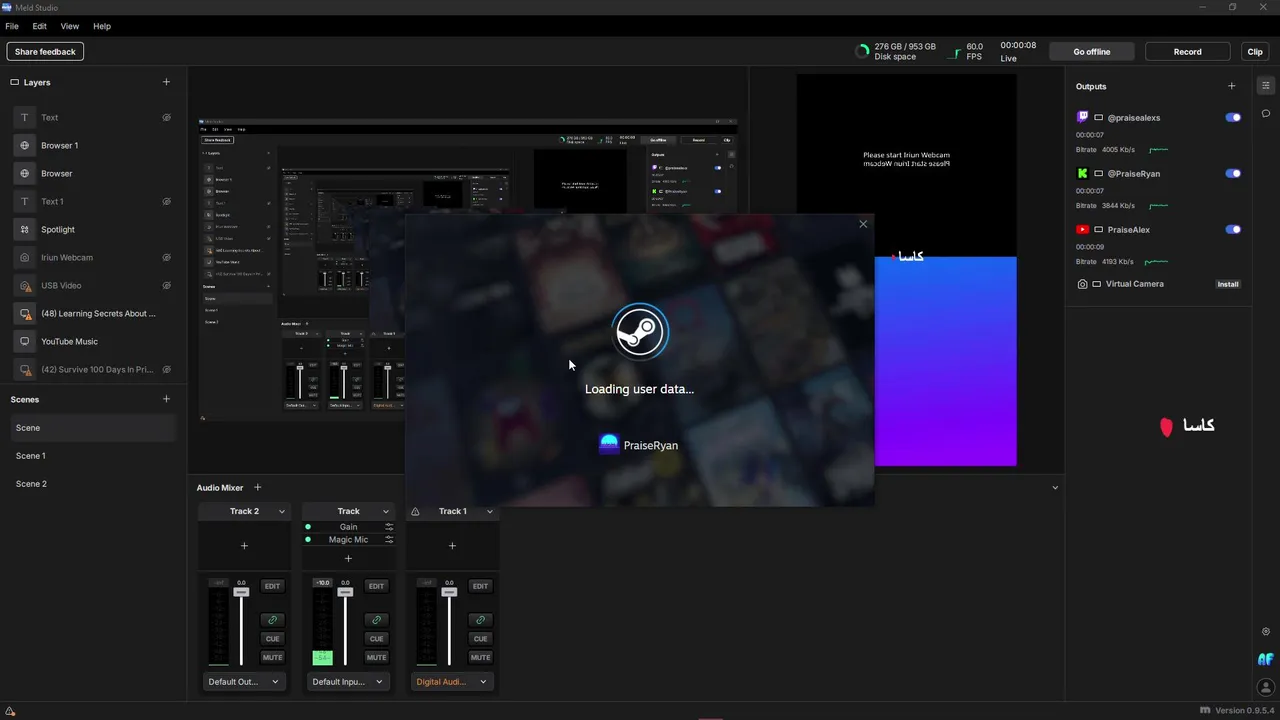The width and height of the screenshot is (1280, 720).
Task: Select the Browser 1 layer
Action: coord(92,145)
